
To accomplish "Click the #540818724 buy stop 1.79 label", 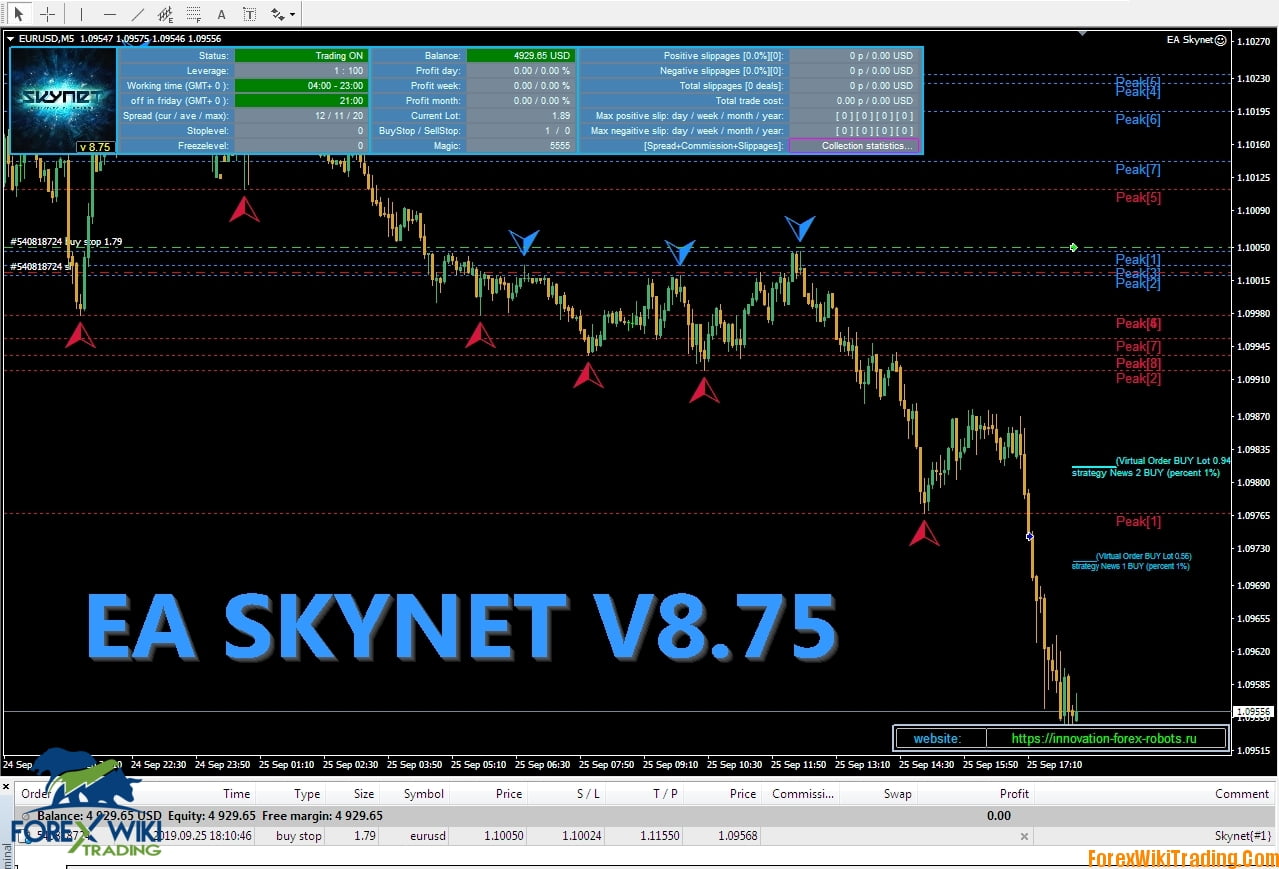I will click(66, 242).
